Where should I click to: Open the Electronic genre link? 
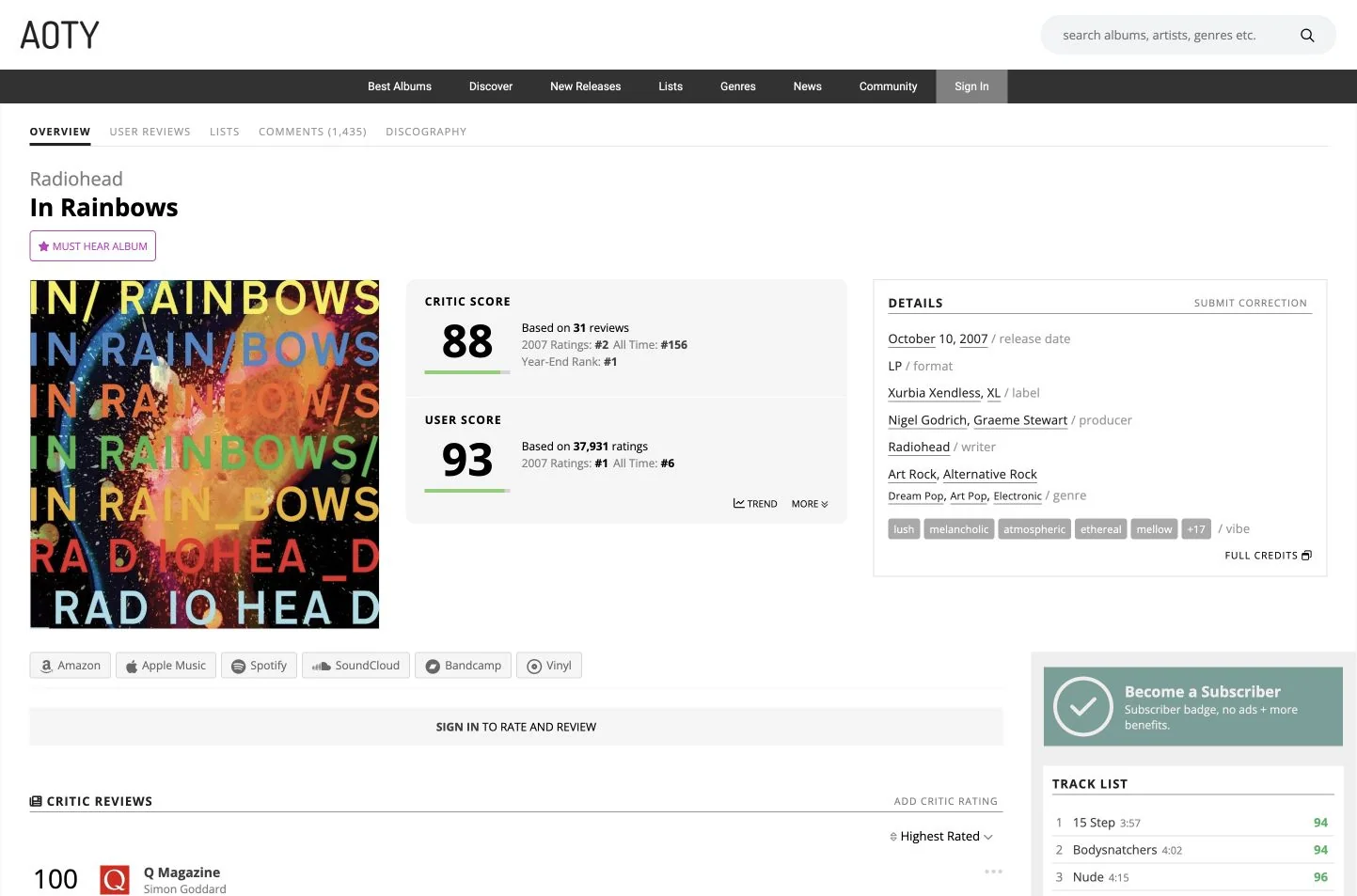point(1018,496)
